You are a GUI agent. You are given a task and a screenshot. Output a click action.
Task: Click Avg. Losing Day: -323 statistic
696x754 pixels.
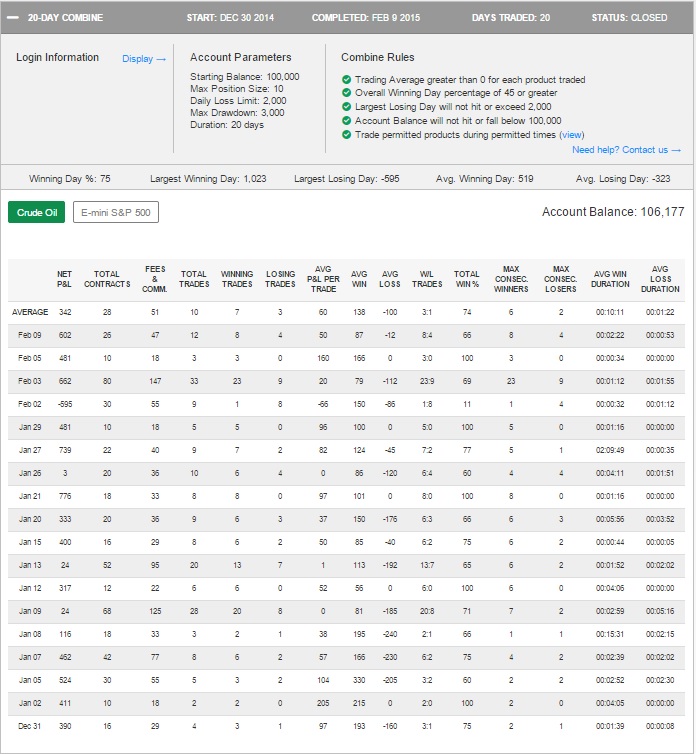point(623,179)
